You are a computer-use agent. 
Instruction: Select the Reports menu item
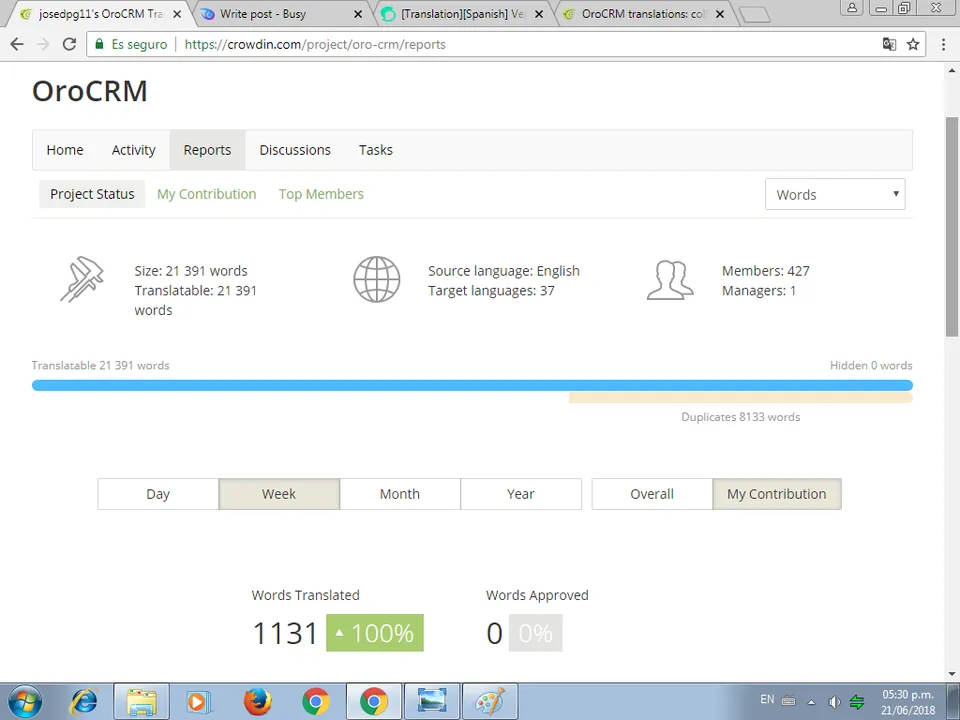[x=208, y=150]
